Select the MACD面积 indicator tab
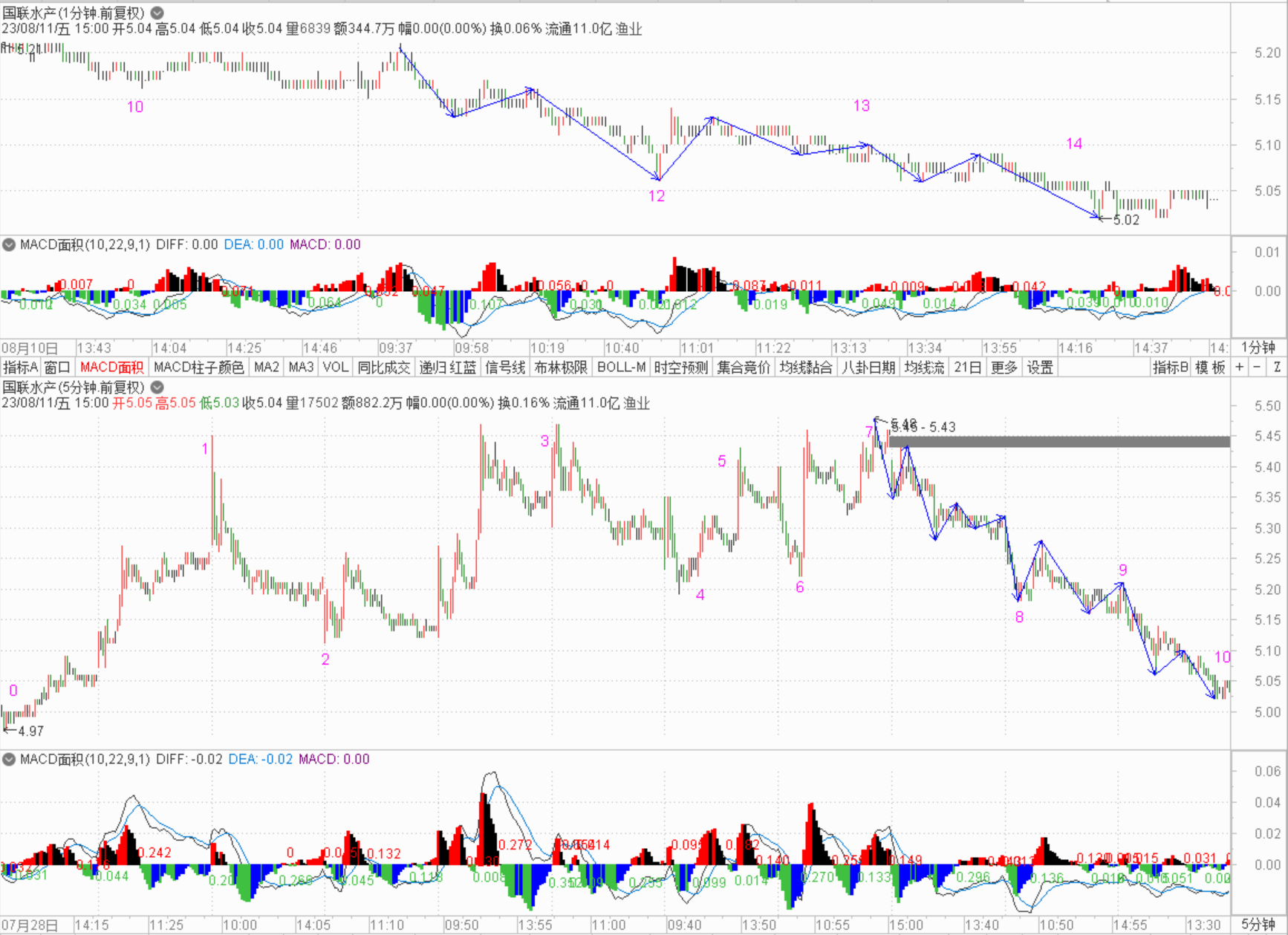The height and width of the screenshot is (935, 1288). pyautogui.click(x=111, y=367)
